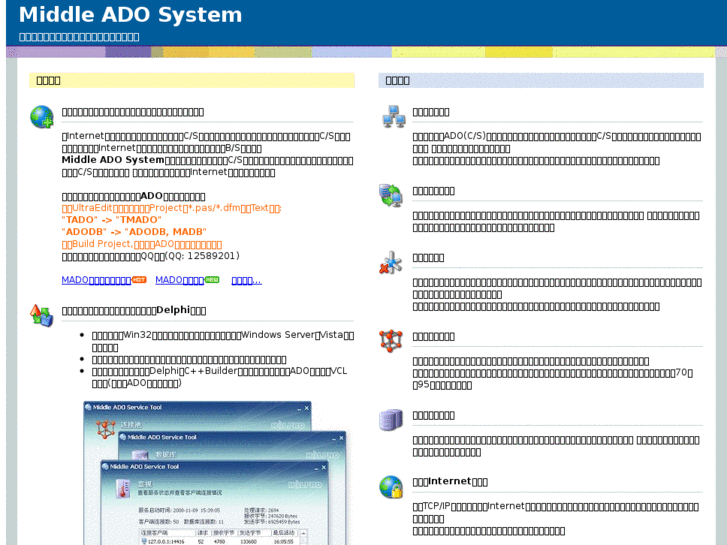Click the paragraph line containing ADO(C/S)

(557, 136)
